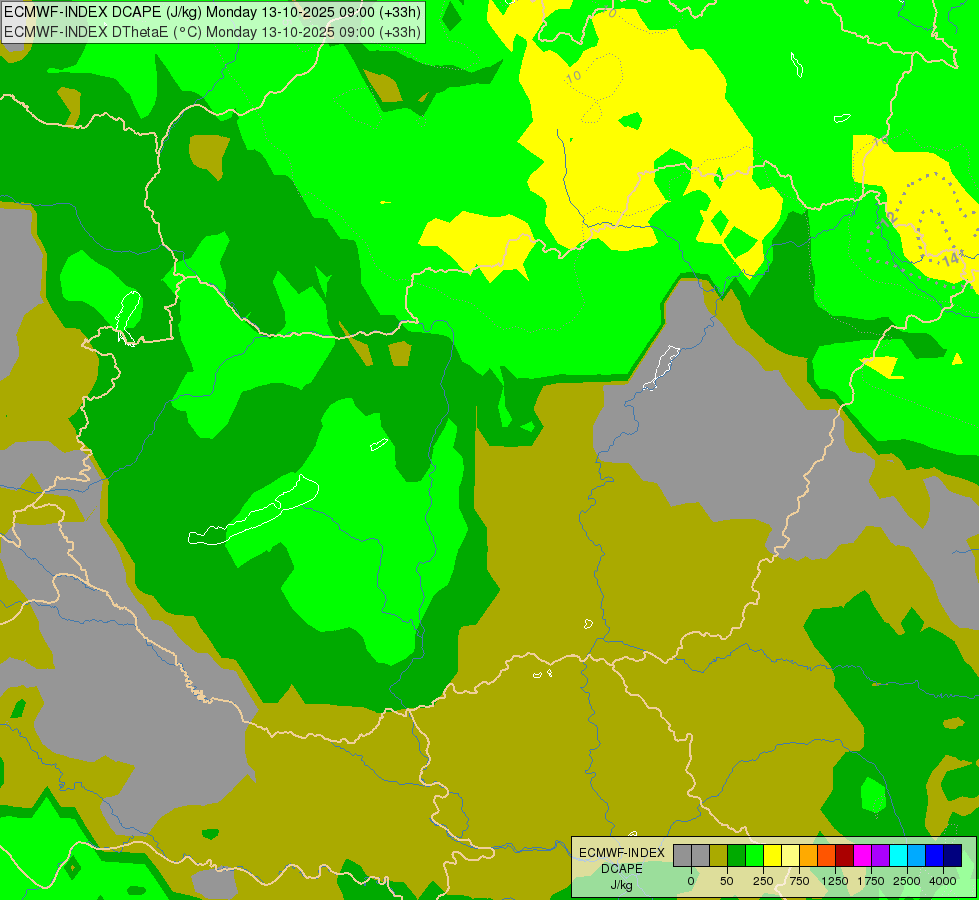Select the cyan legend swatch
The height and width of the screenshot is (900, 979).
pos(898,856)
